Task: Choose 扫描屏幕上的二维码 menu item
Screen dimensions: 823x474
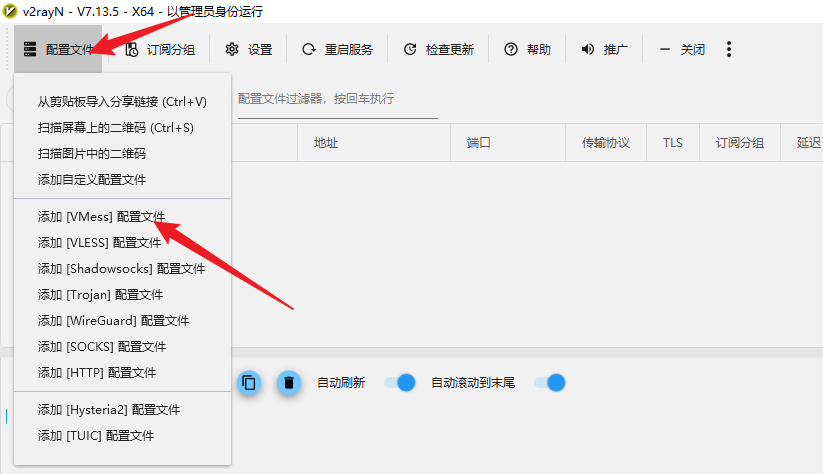Action: [x=115, y=127]
